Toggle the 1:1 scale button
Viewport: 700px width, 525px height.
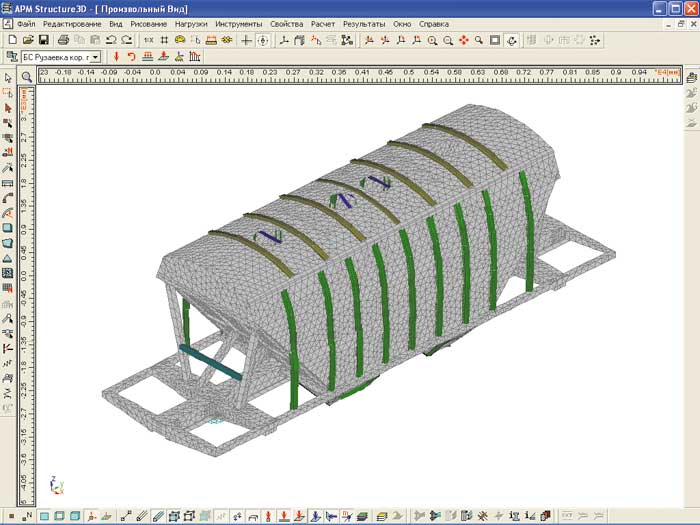tap(148, 40)
